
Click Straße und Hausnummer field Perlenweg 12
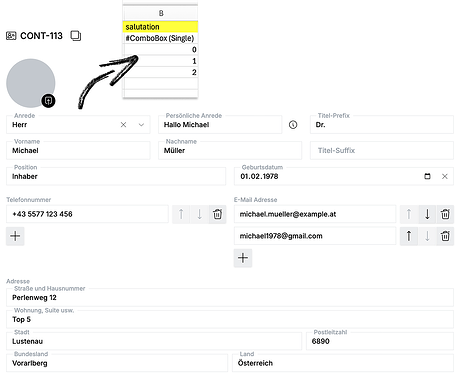pyautogui.click(x=230, y=297)
